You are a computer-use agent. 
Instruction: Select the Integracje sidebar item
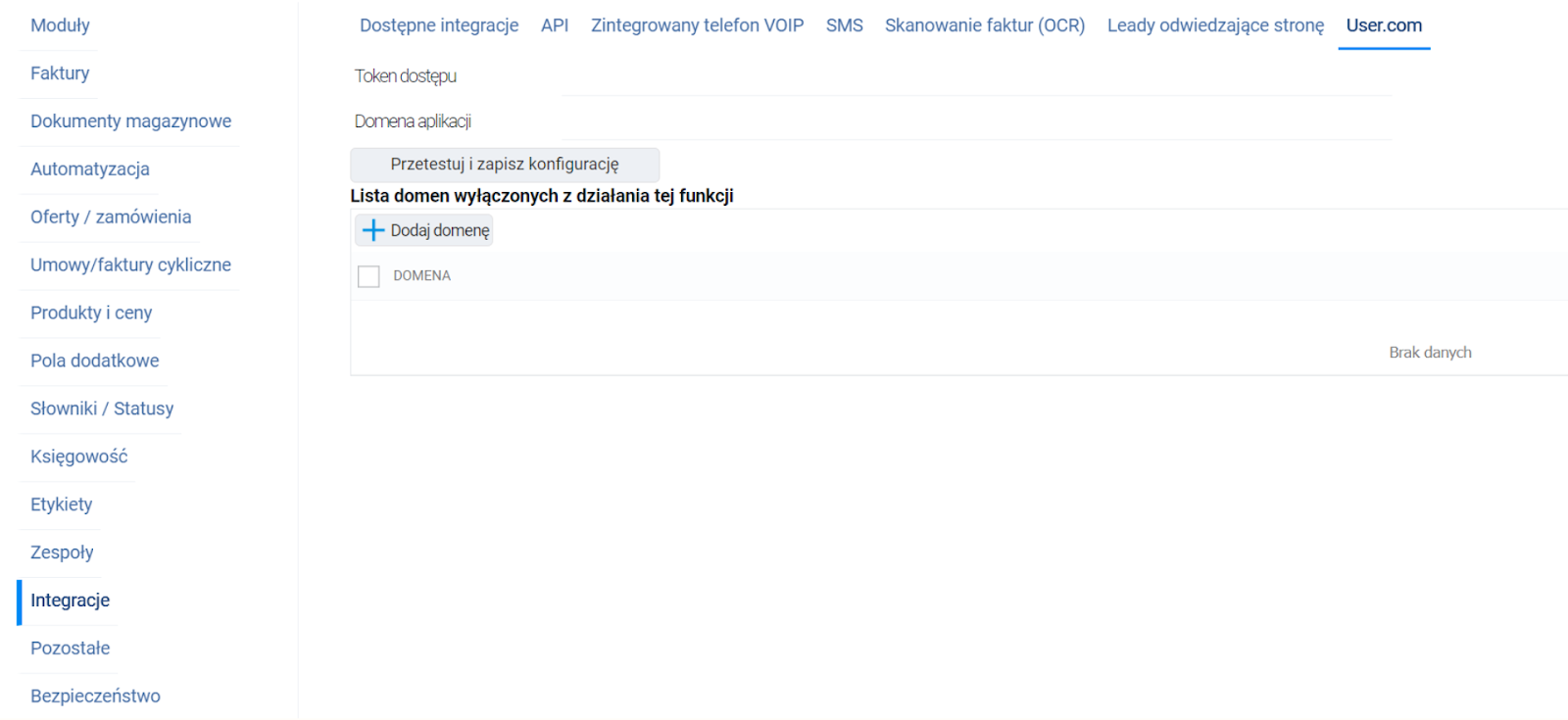click(70, 600)
